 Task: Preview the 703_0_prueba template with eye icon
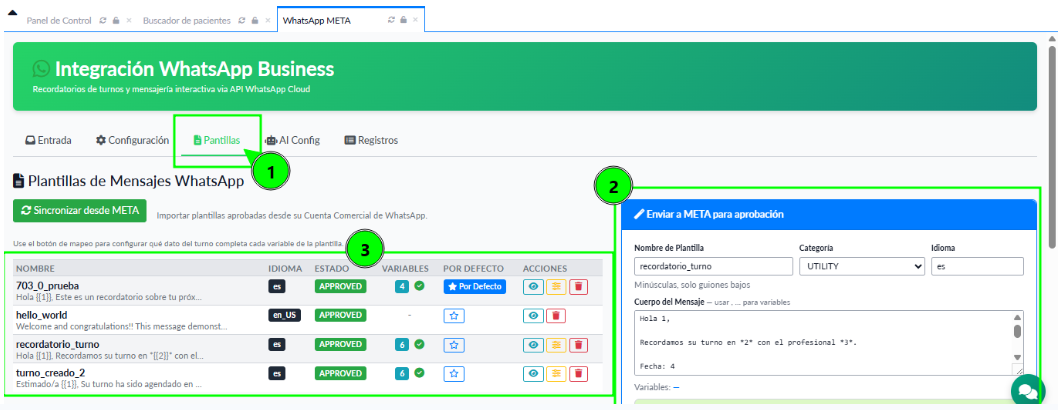[x=533, y=287]
